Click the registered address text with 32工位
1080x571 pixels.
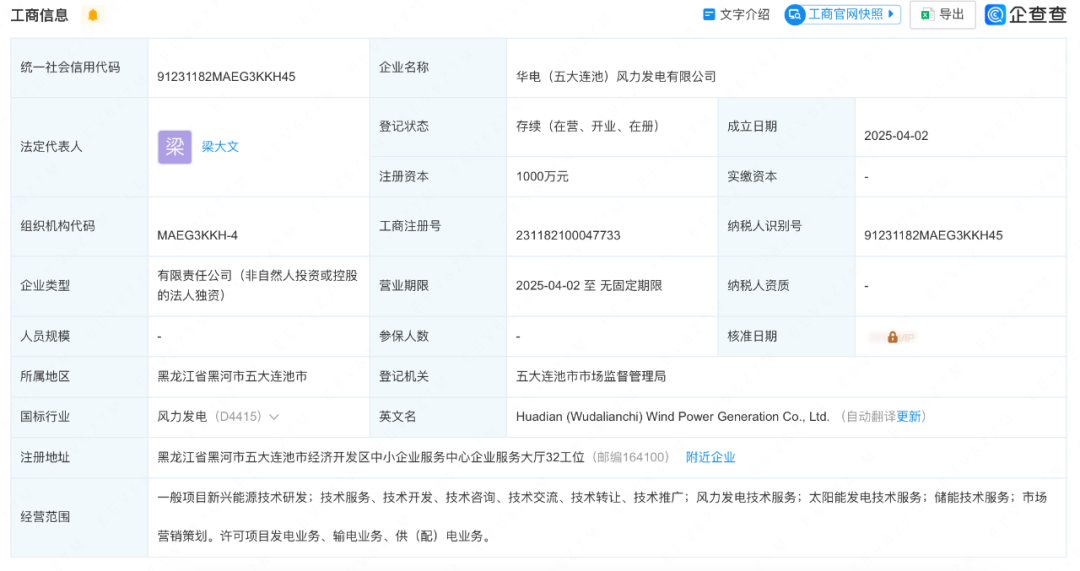coord(371,457)
